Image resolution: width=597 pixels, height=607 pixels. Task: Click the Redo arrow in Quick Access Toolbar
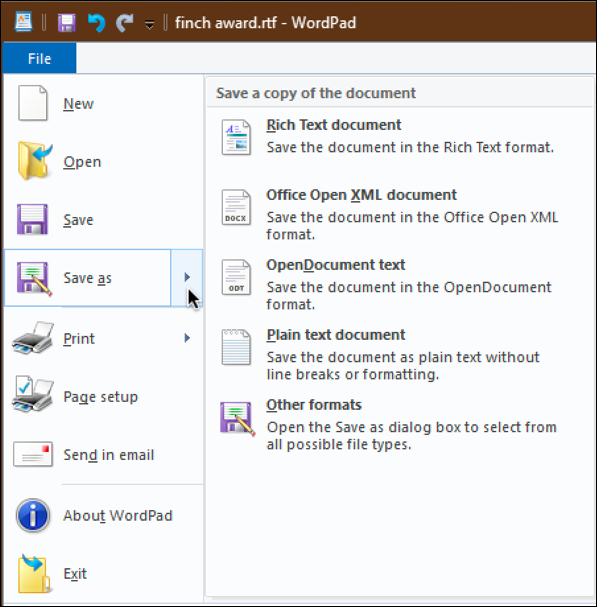pos(125,22)
